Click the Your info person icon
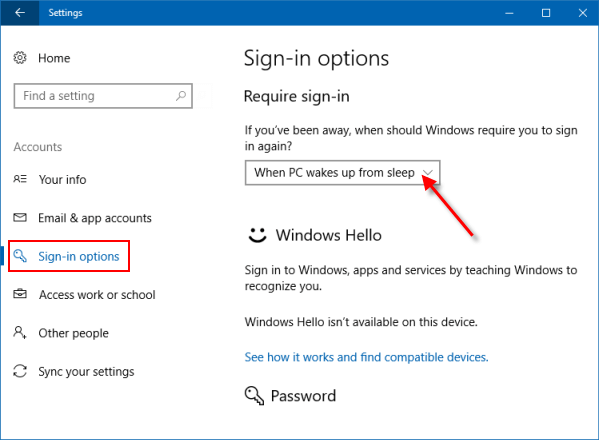The height and width of the screenshot is (440, 599). (20, 179)
